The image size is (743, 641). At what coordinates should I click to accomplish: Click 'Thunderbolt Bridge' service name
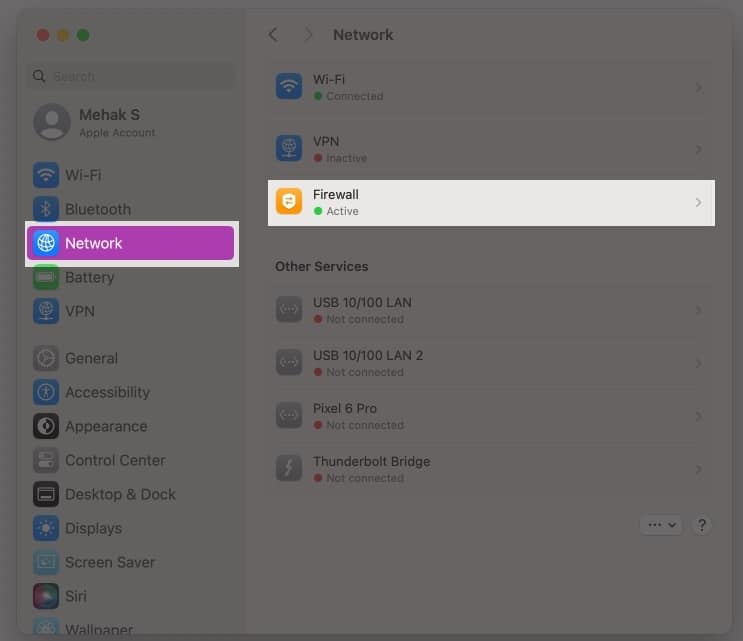click(372, 461)
